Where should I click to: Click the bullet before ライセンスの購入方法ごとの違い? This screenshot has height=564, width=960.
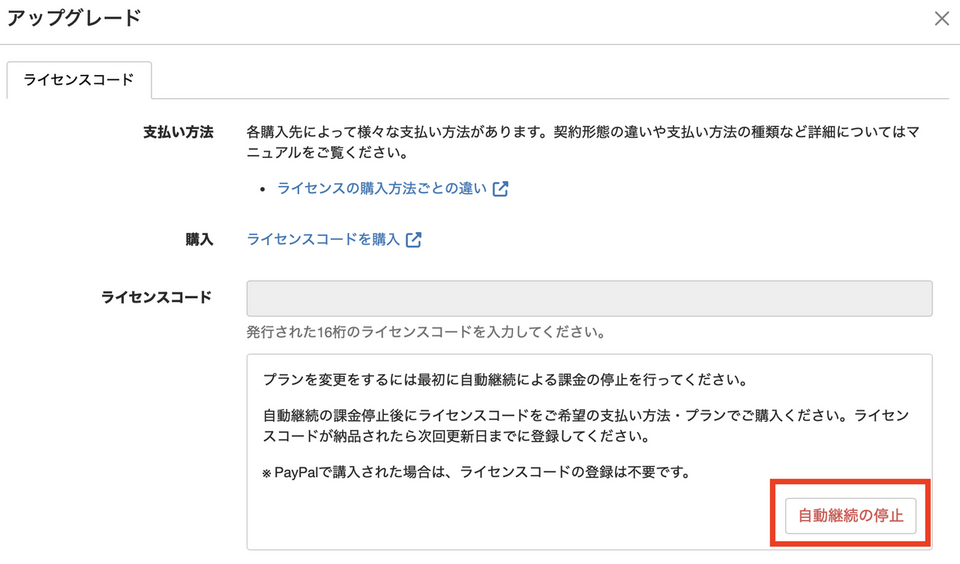(262, 188)
